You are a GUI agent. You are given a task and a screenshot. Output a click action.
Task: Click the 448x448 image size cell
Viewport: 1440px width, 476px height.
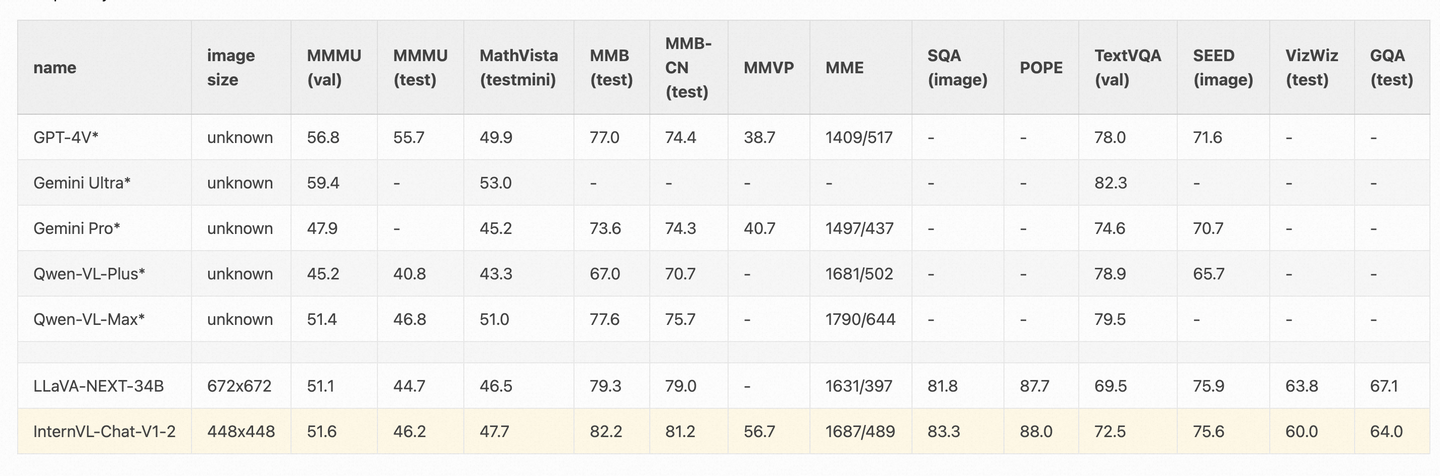click(x=241, y=431)
